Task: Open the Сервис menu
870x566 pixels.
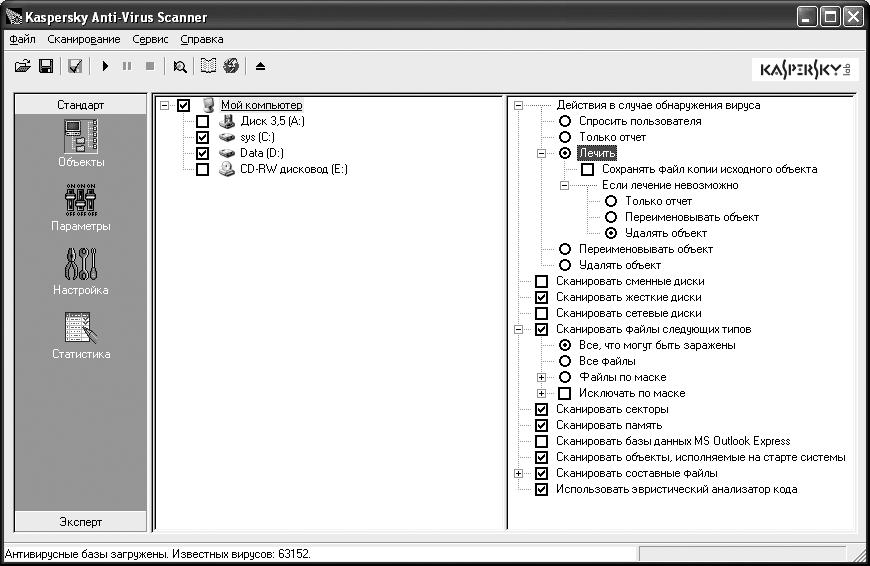Action: tap(150, 39)
